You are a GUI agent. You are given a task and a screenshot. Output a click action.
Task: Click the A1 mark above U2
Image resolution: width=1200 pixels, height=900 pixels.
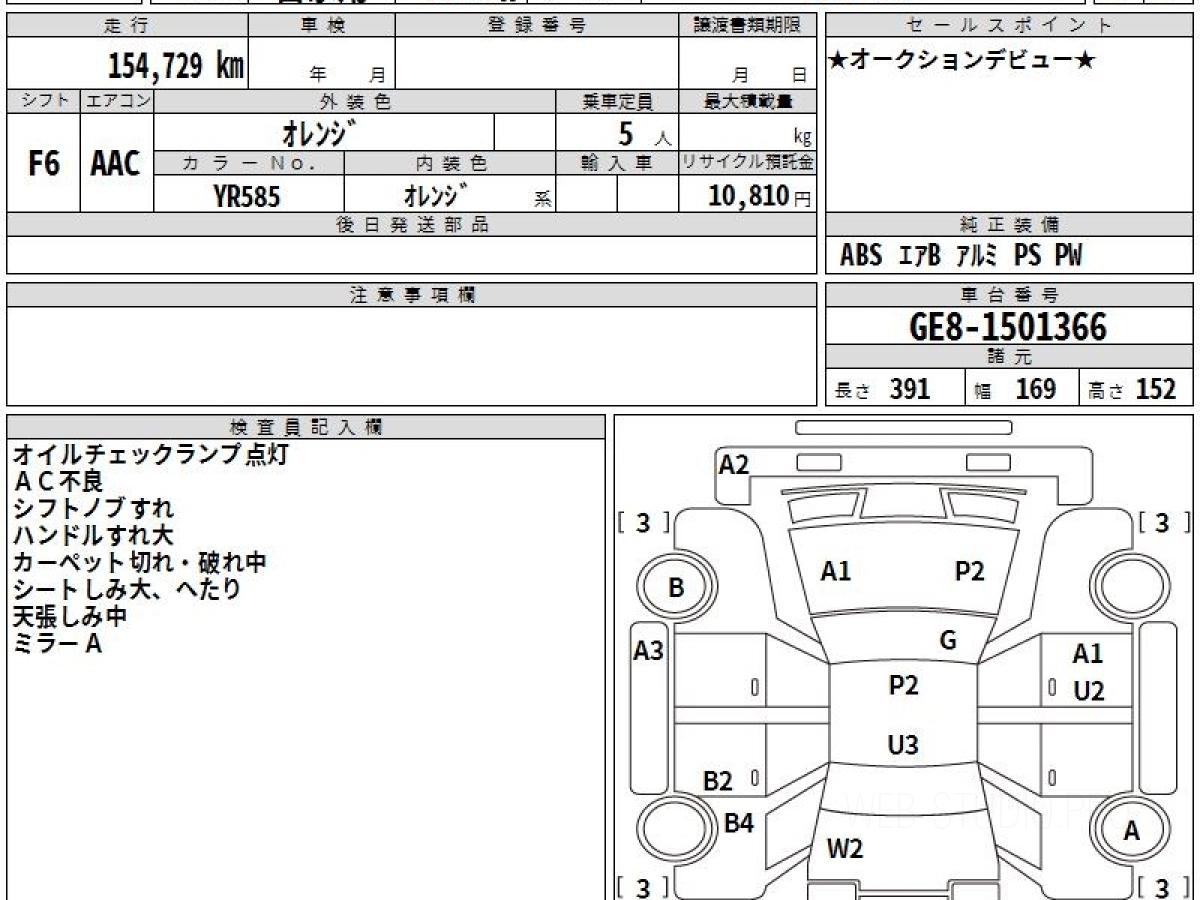[1087, 654]
